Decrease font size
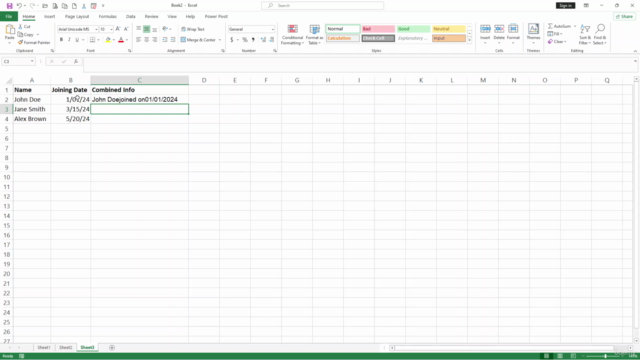The width and height of the screenshot is (640, 360). 126,29
